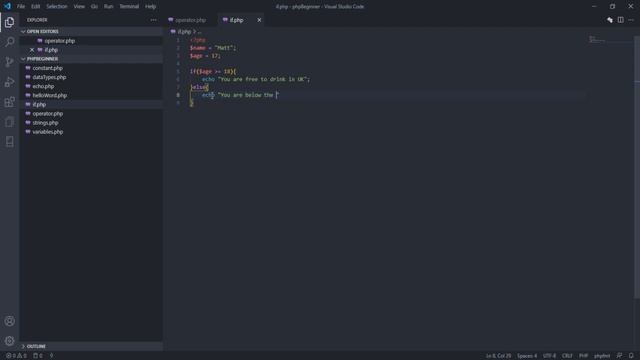Viewport: 640px width, 360px height.
Task: Open Explorer's three-dot Views and More Actions
Action: tap(153, 20)
